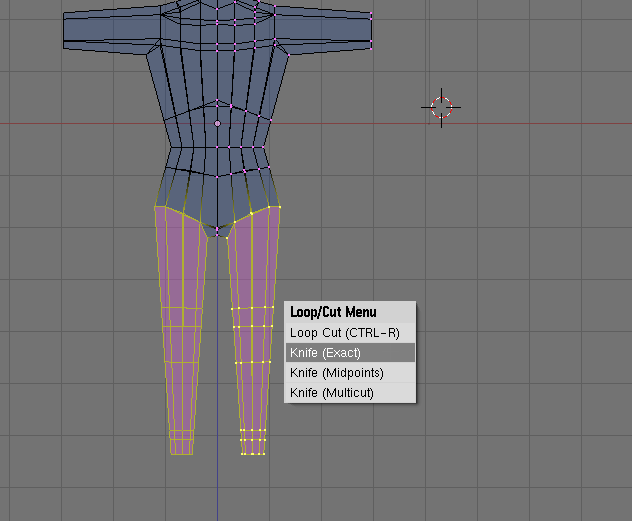Image resolution: width=632 pixels, height=521 pixels.
Task: Click the pink object center dot
Action: (x=217, y=123)
